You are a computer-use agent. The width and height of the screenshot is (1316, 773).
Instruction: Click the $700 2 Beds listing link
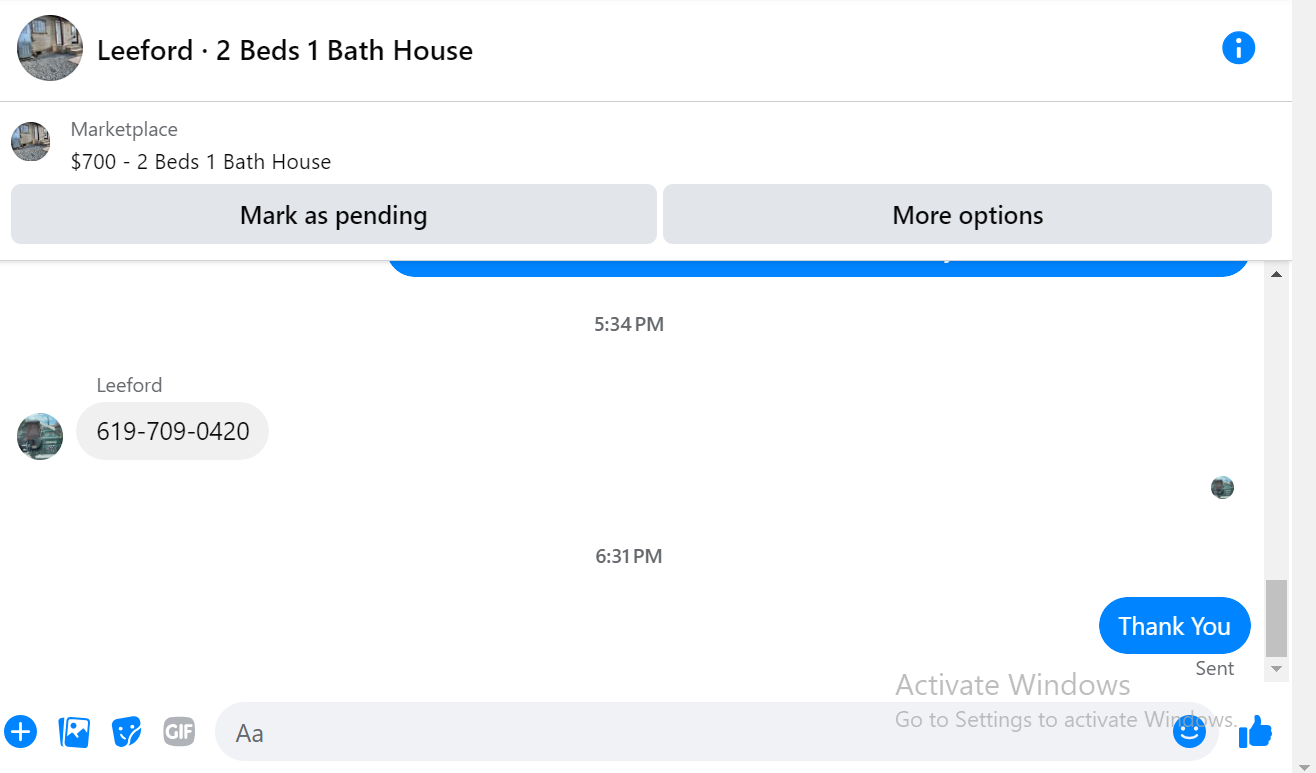pyautogui.click(x=201, y=162)
